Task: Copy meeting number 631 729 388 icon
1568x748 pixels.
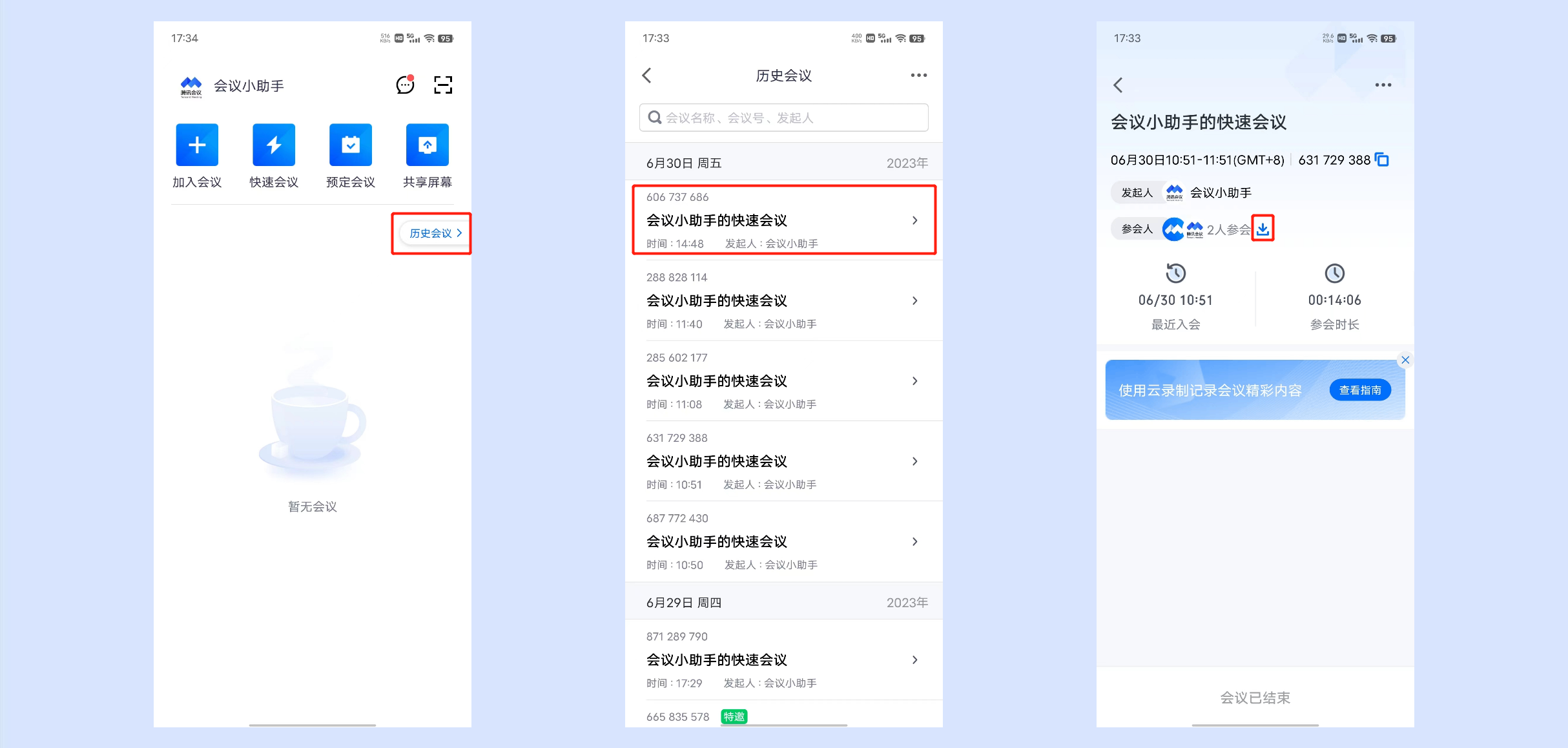Action: tap(1381, 160)
